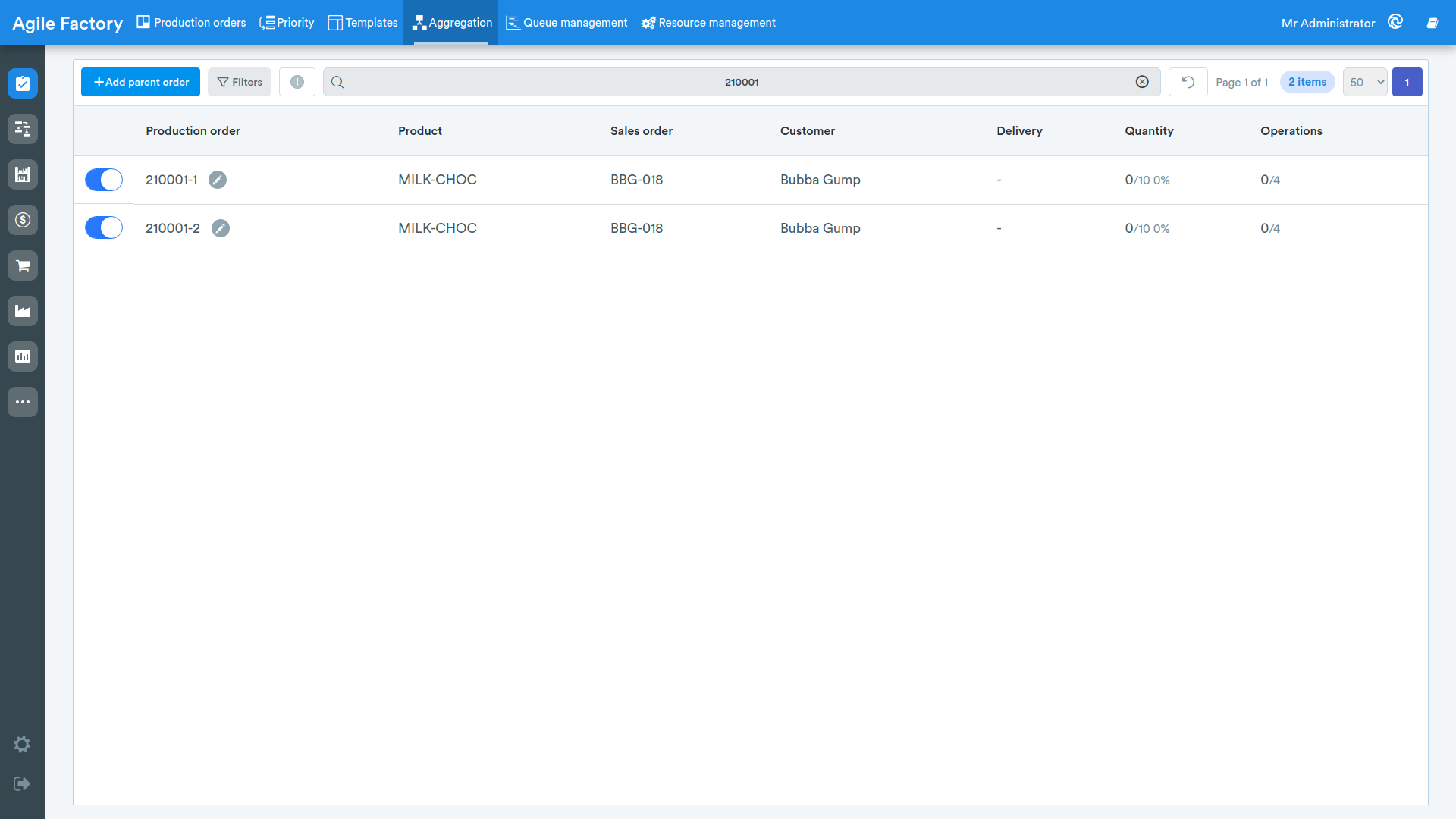Open Queue management tab
Viewport: 1456px width, 819px height.
(x=566, y=23)
